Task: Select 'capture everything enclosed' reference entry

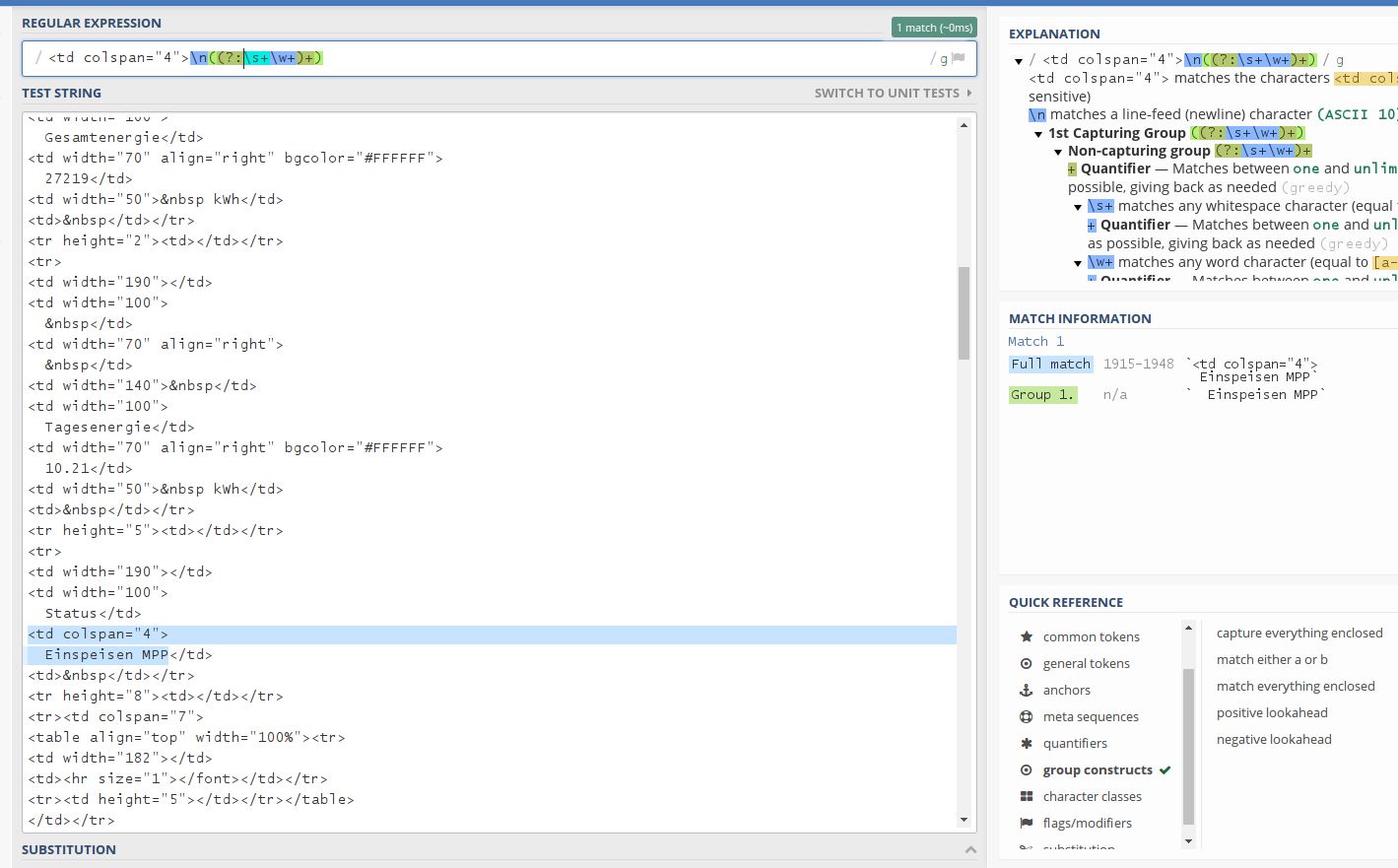Action: click(x=1299, y=633)
